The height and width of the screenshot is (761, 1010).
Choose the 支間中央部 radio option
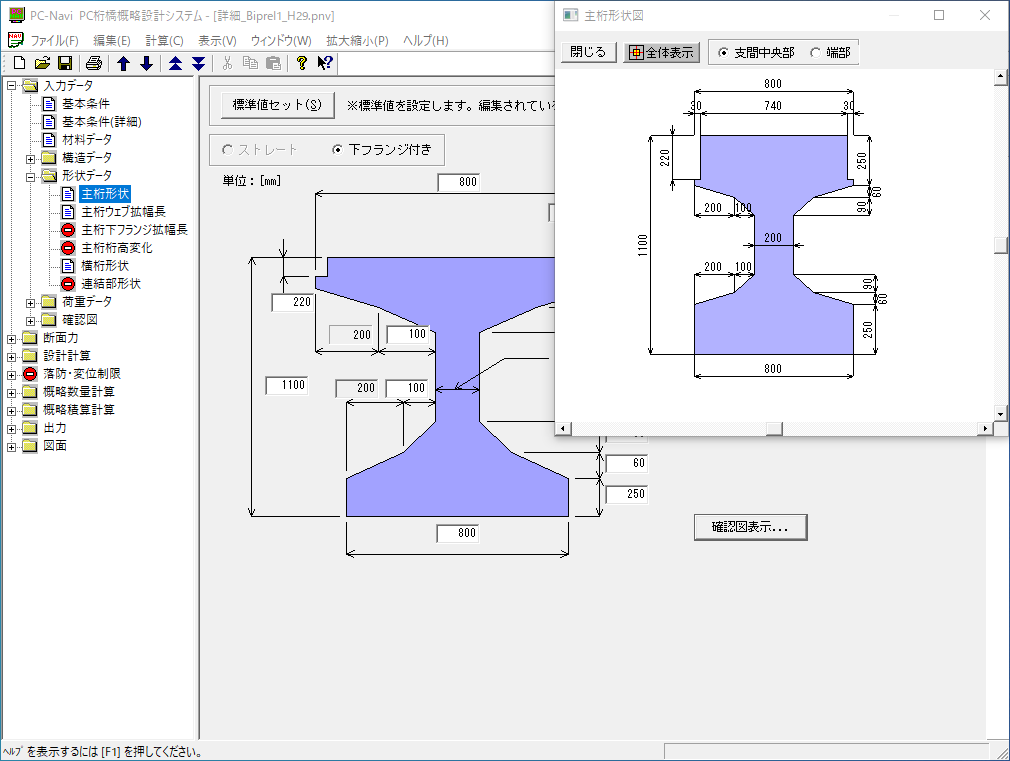point(724,53)
